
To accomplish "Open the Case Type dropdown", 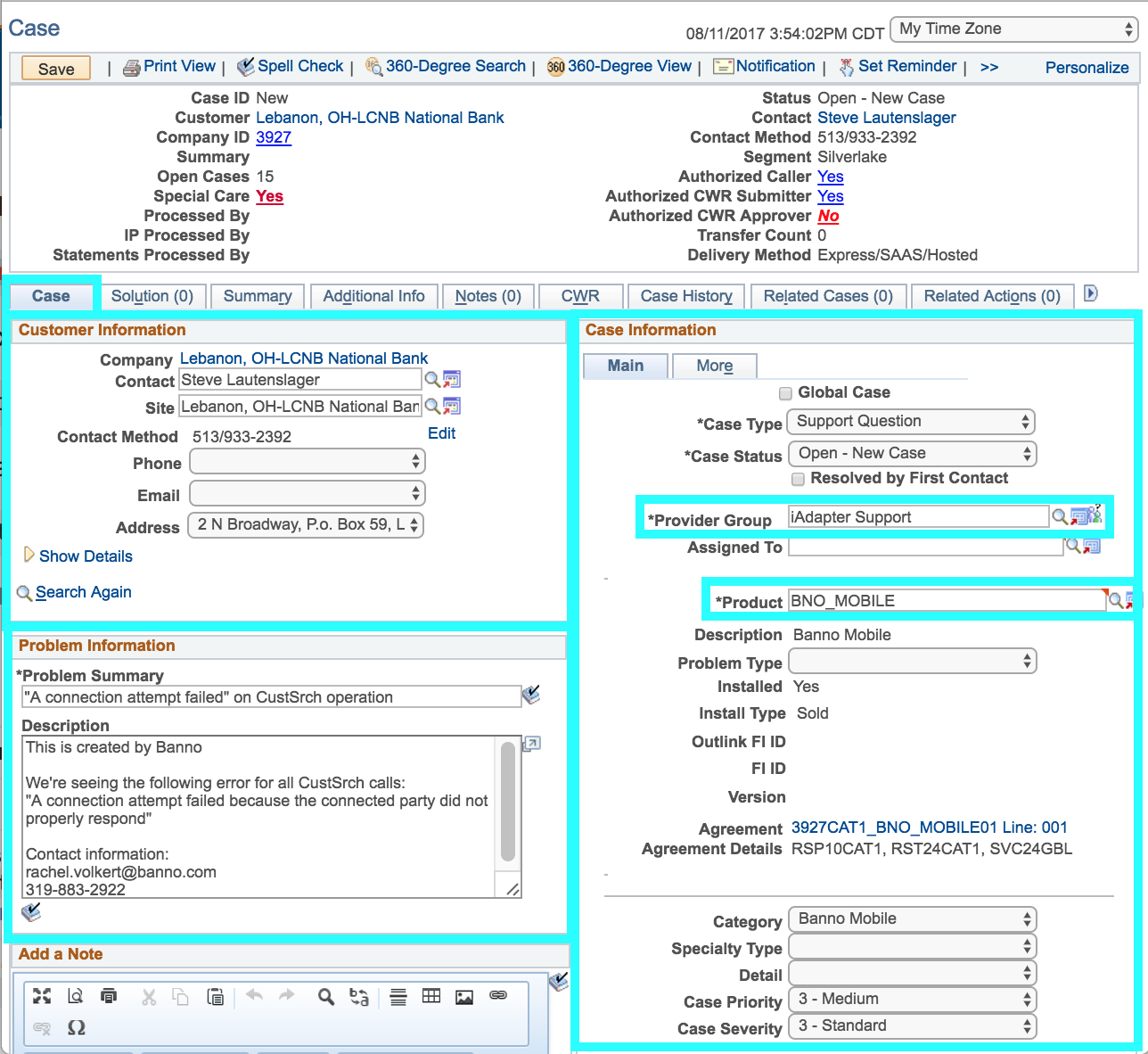I will (911, 422).
